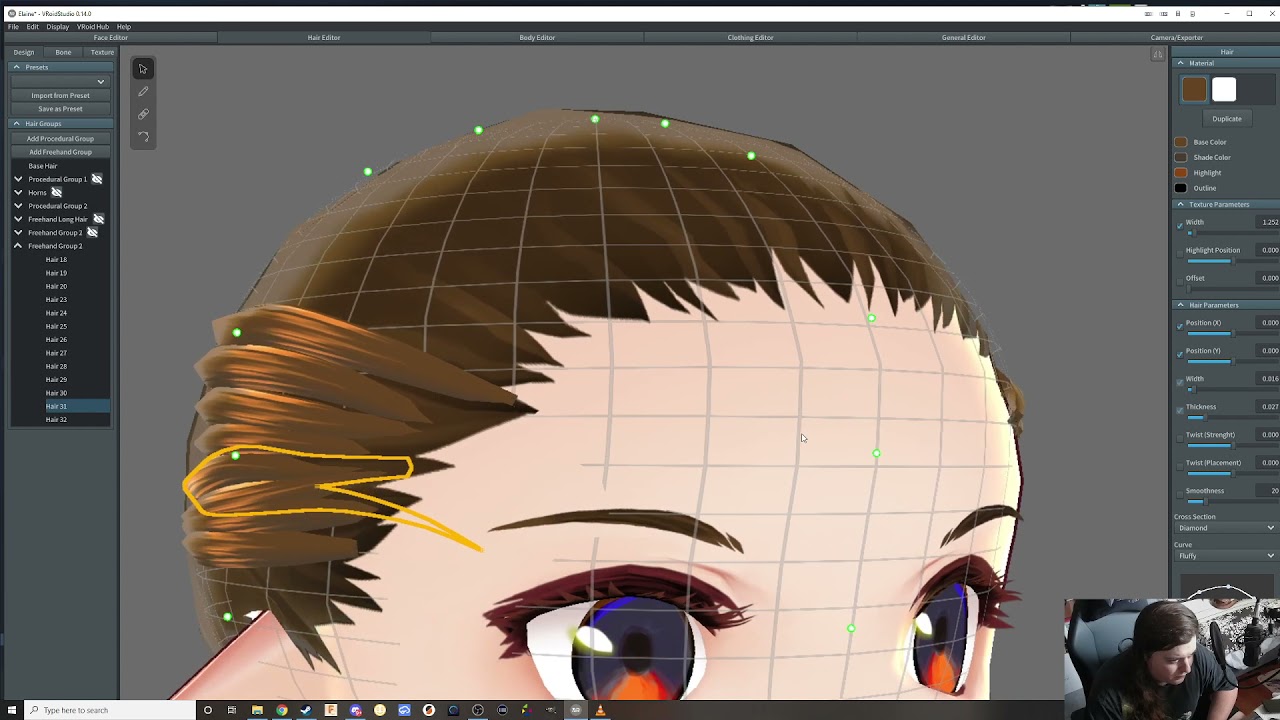Open Steam from the taskbar

coord(306,710)
